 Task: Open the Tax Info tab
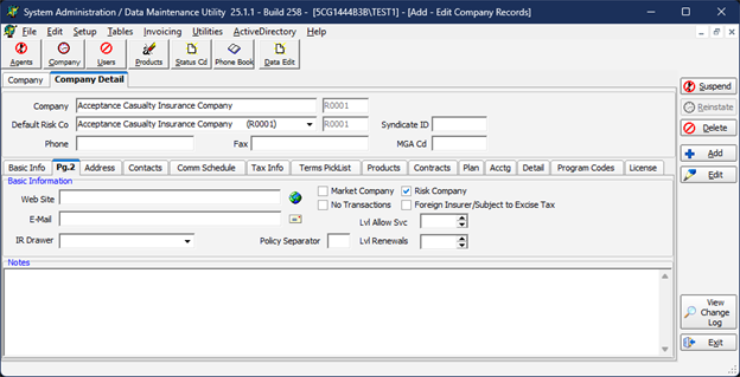268,168
